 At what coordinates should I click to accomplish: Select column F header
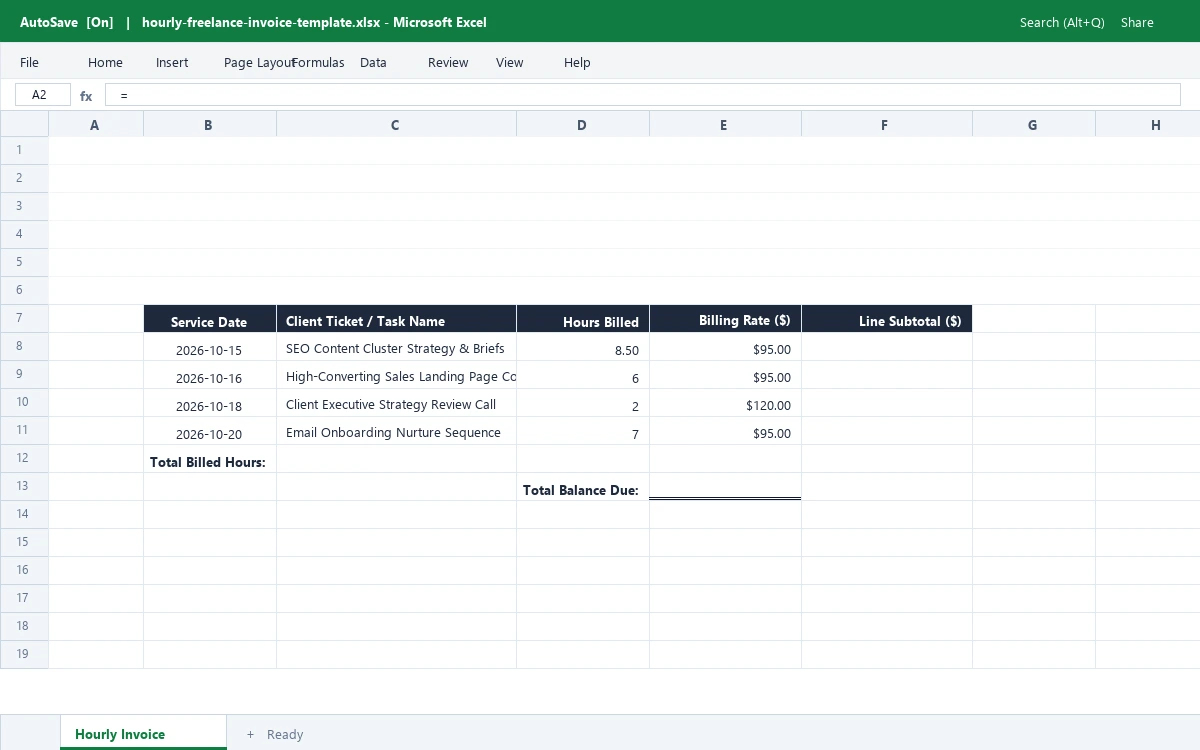887,124
